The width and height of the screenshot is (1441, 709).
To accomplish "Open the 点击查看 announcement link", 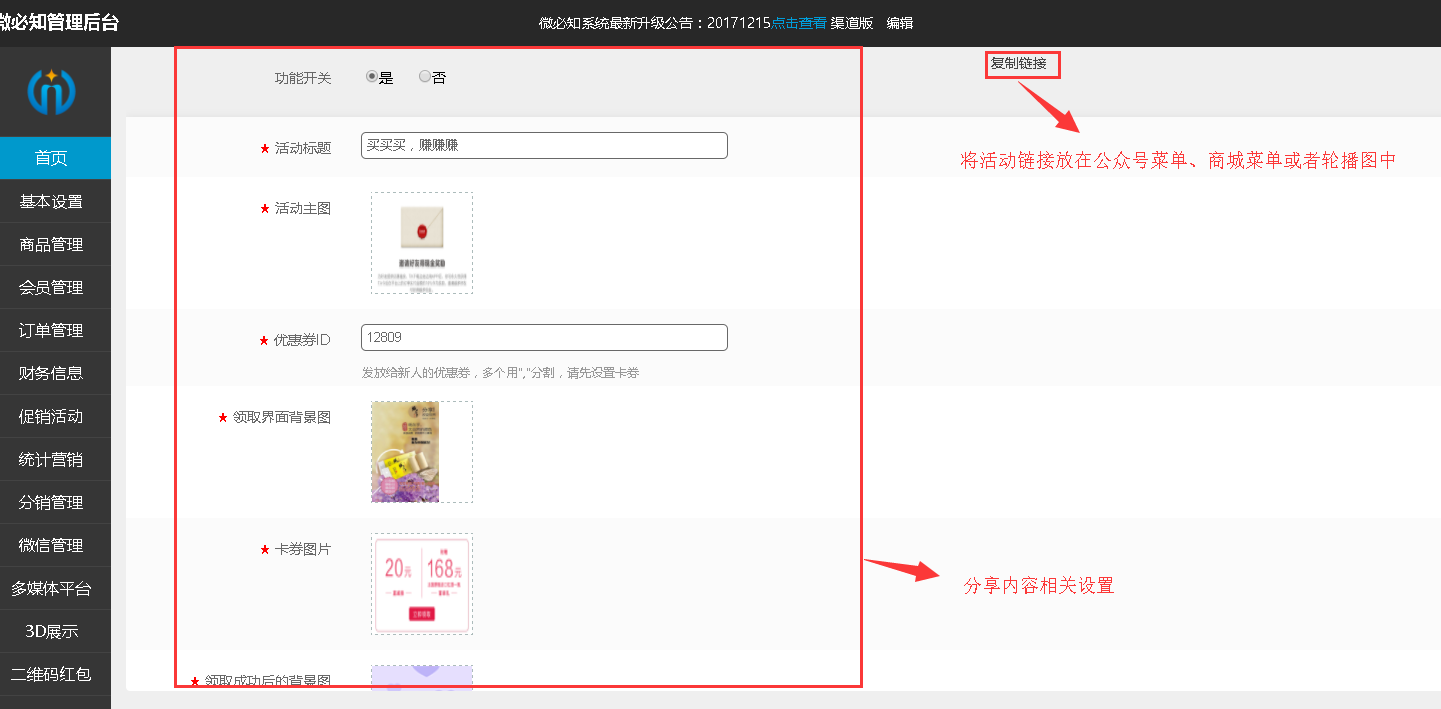I will point(798,22).
